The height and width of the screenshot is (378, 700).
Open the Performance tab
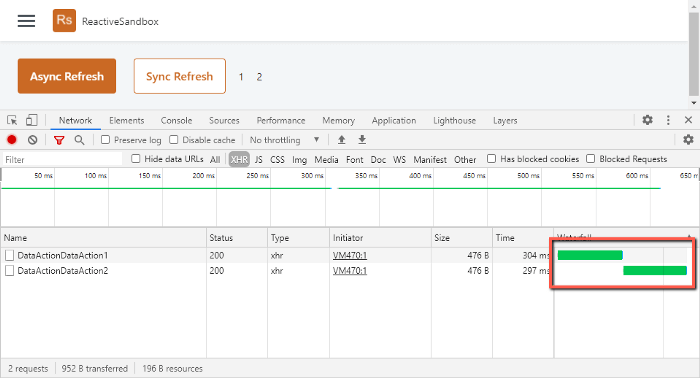[x=281, y=120]
